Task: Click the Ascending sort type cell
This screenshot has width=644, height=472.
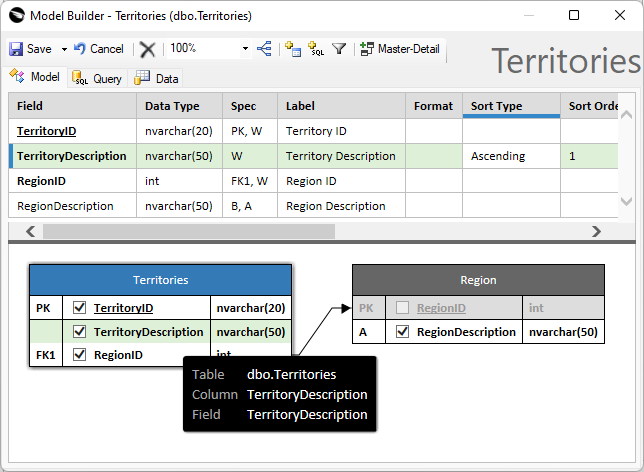Action: tap(511, 156)
